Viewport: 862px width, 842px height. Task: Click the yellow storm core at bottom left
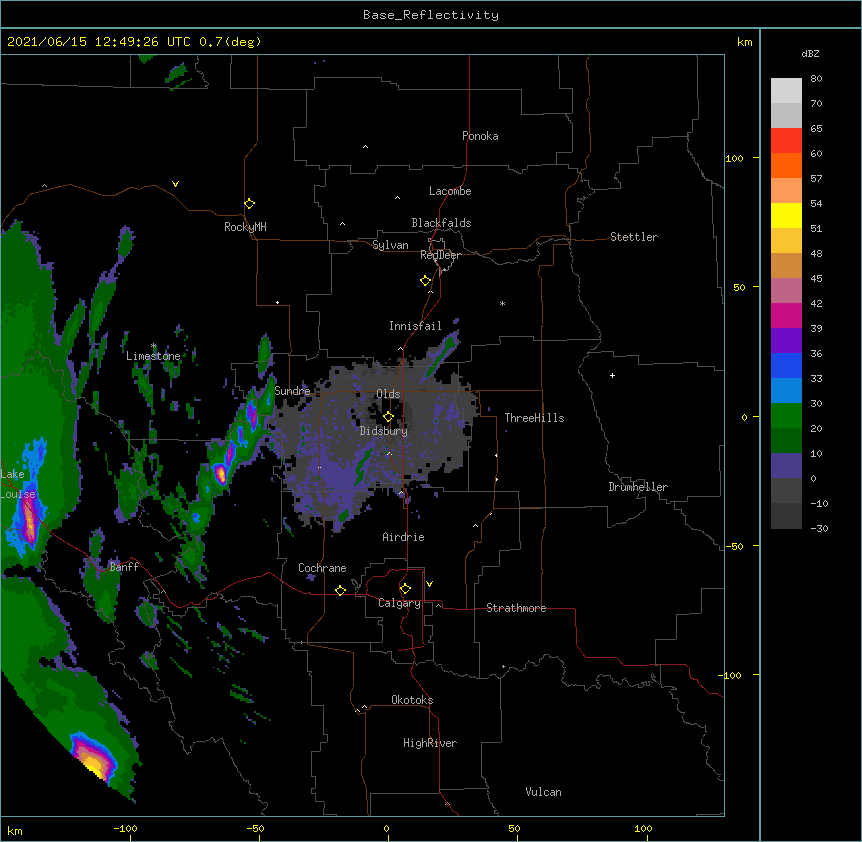pyautogui.click(x=95, y=765)
